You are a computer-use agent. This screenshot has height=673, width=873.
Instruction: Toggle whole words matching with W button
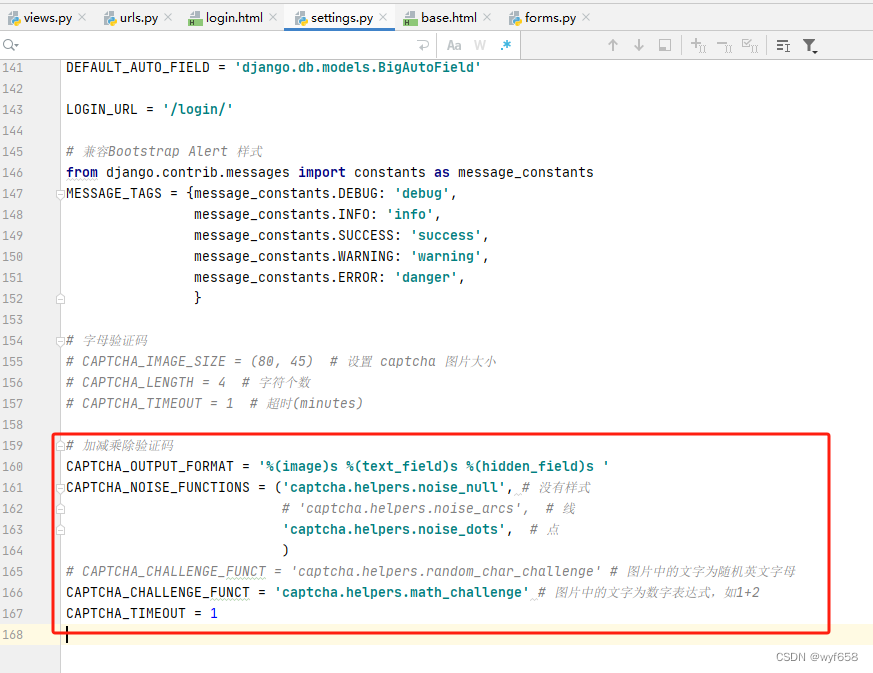pyautogui.click(x=479, y=45)
